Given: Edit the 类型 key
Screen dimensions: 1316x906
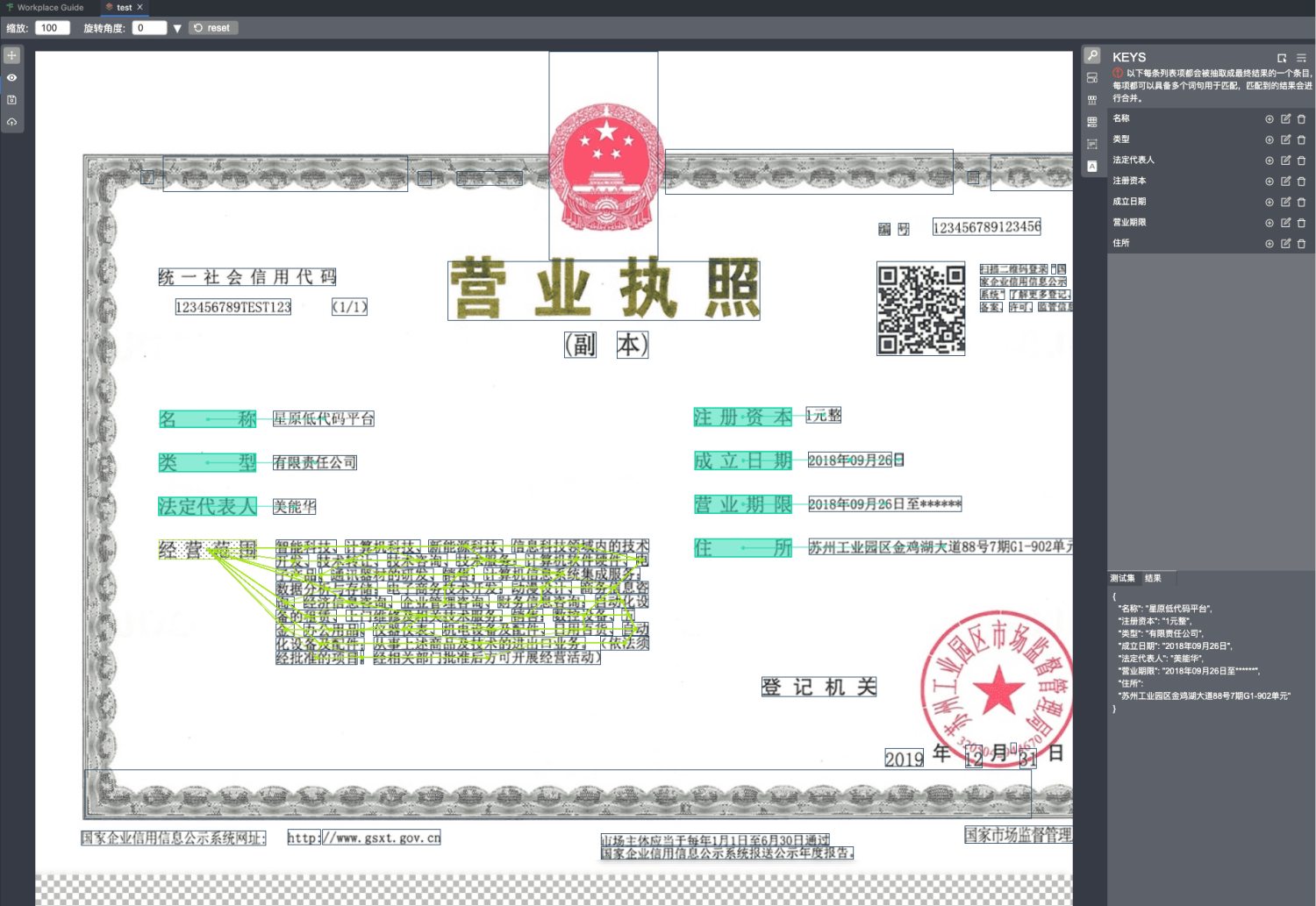Looking at the screenshot, I should [x=1285, y=139].
